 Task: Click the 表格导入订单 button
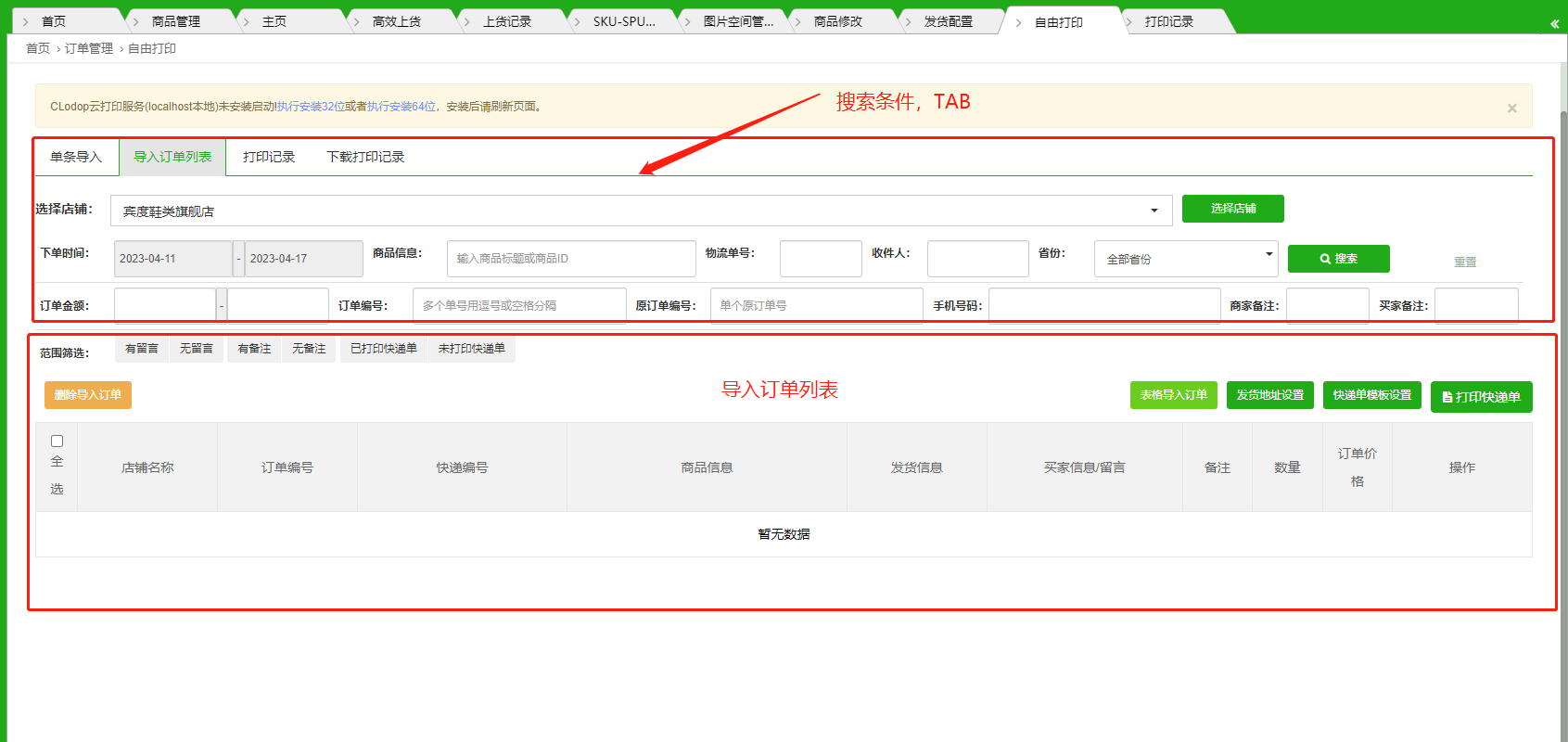click(x=1173, y=395)
